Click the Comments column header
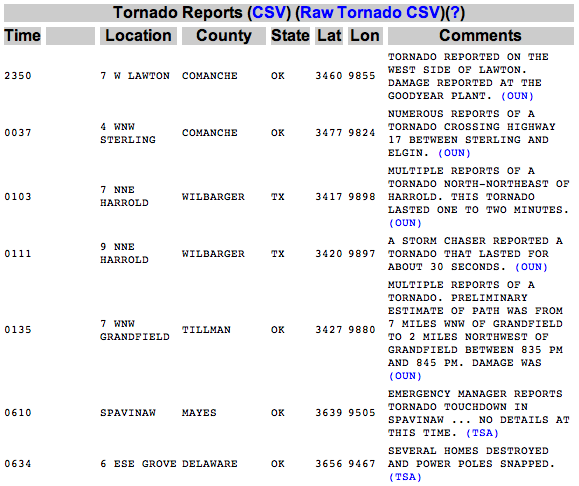 (480, 36)
